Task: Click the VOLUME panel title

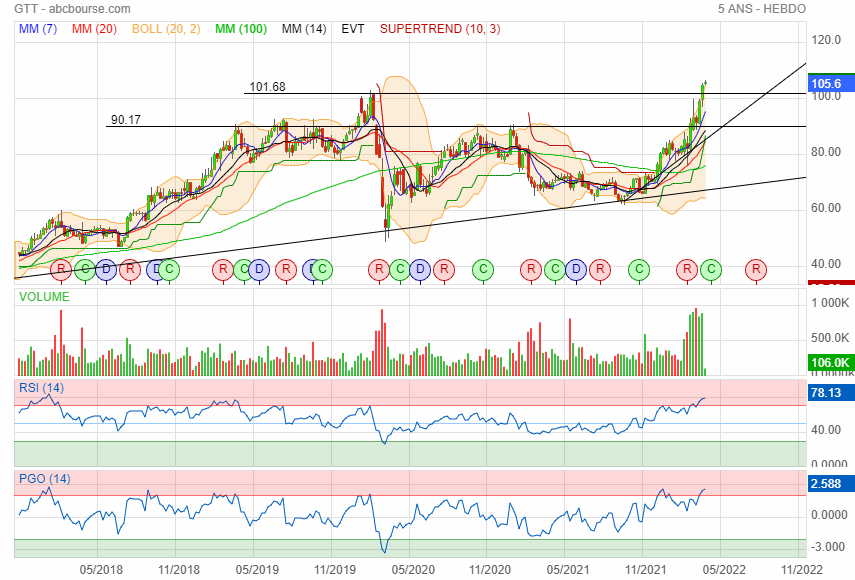Action: coord(44,297)
